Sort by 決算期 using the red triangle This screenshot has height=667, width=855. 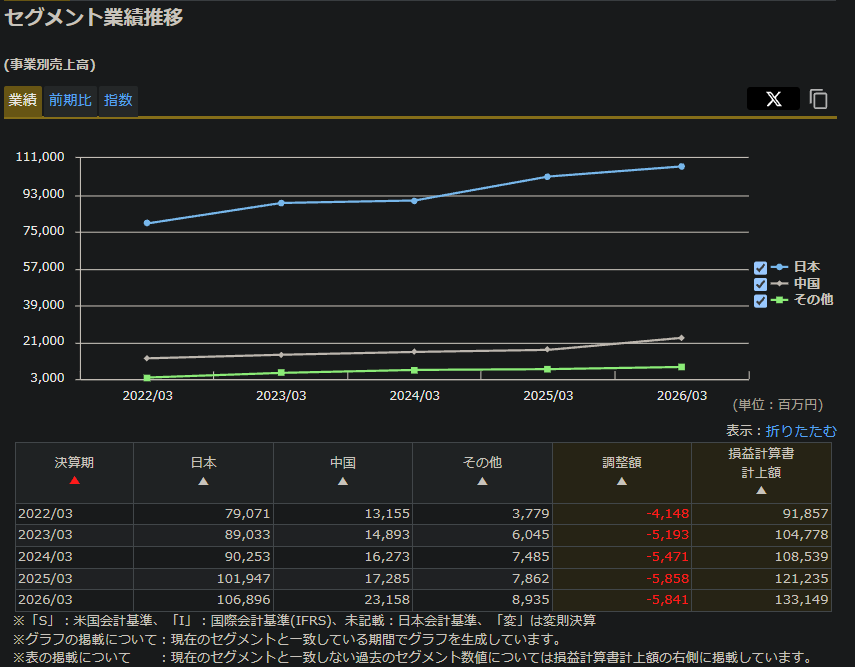click(x=75, y=480)
